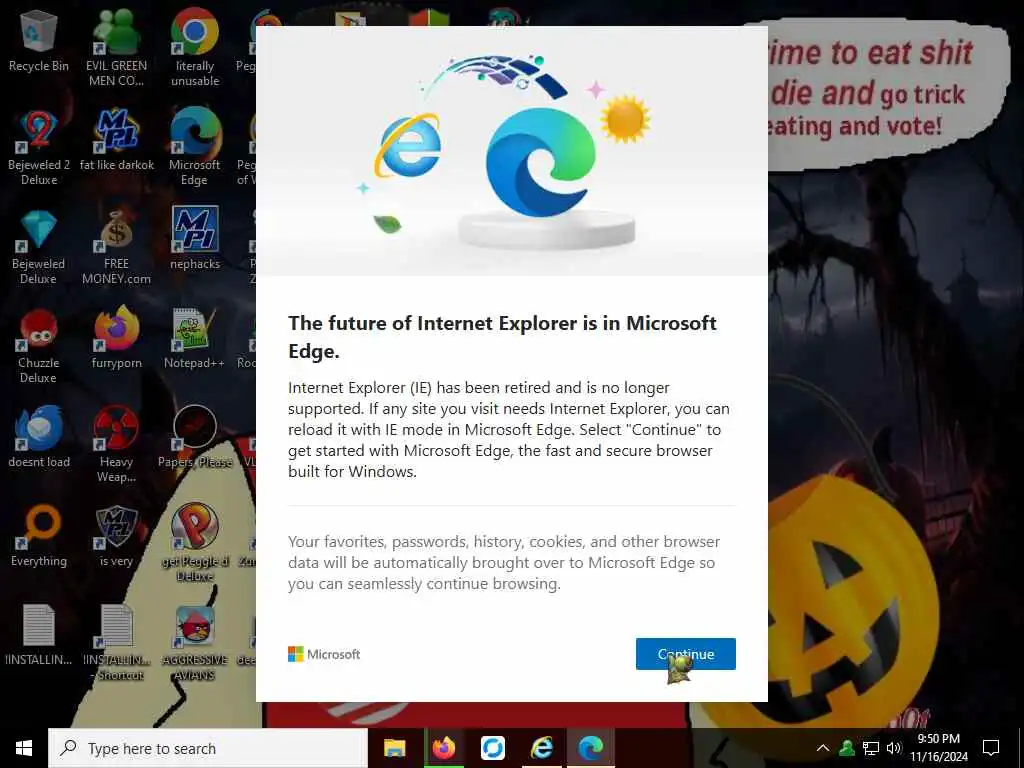Select the Thunderbird icon labeled doesnt load
Viewport: 1024px width, 768px height.
[x=39, y=438]
